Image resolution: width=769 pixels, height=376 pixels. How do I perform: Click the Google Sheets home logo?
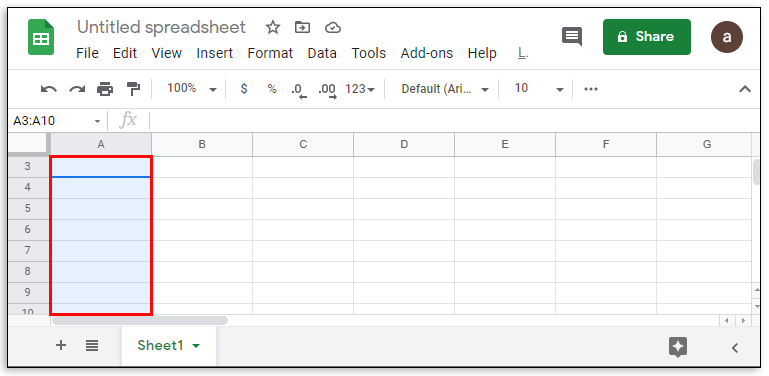[x=41, y=37]
